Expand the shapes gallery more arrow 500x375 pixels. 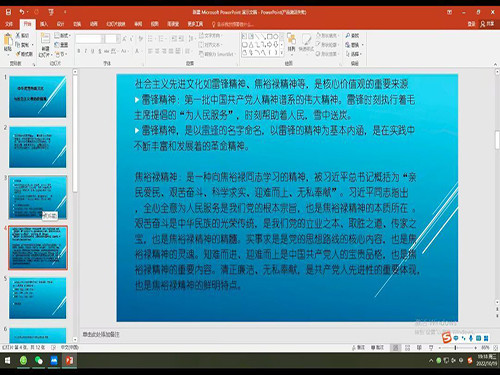coord(282,53)
